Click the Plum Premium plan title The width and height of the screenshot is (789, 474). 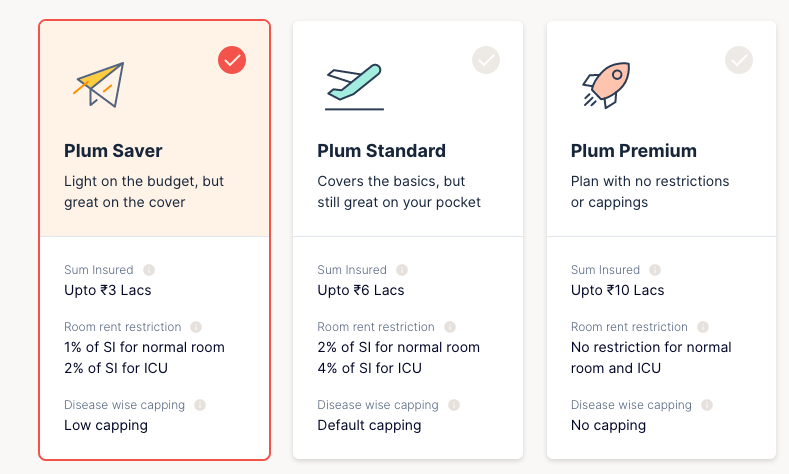(x=634, y=151)
